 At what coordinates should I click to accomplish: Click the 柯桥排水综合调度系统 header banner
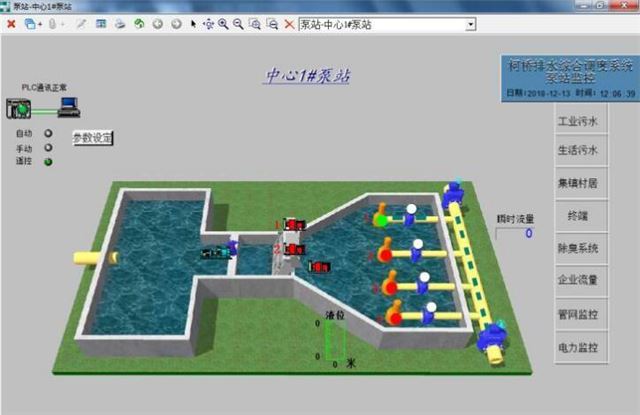tap(570, 78)
